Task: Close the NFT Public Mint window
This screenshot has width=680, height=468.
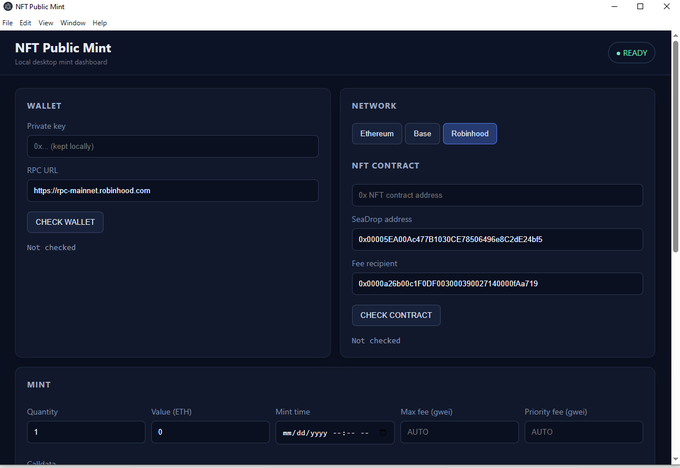Action: pos(667,7)
